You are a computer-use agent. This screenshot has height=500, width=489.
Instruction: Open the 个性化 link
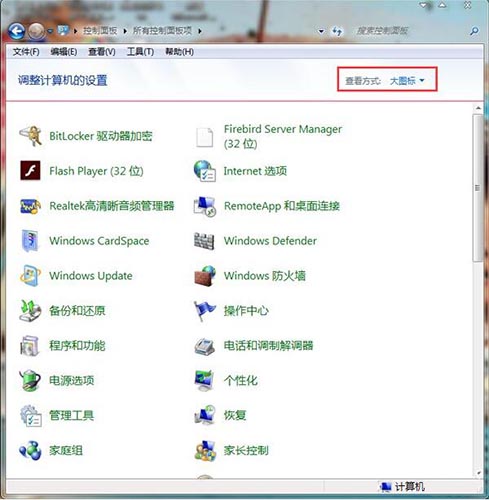(241, 381)
